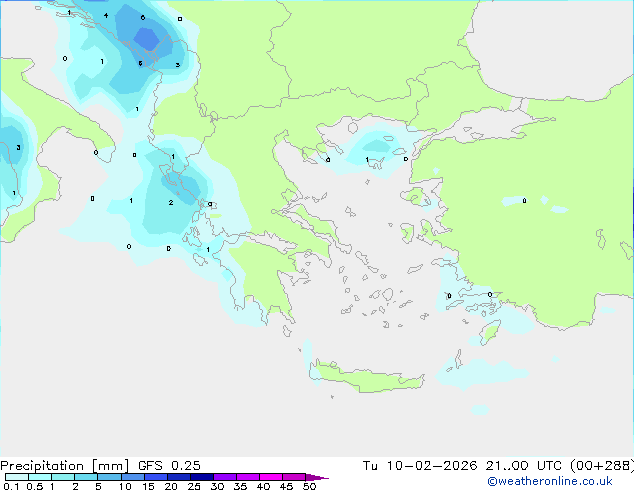
Task: Click the map value "4" over Adriatic coast
Action: tap(106, 16)
